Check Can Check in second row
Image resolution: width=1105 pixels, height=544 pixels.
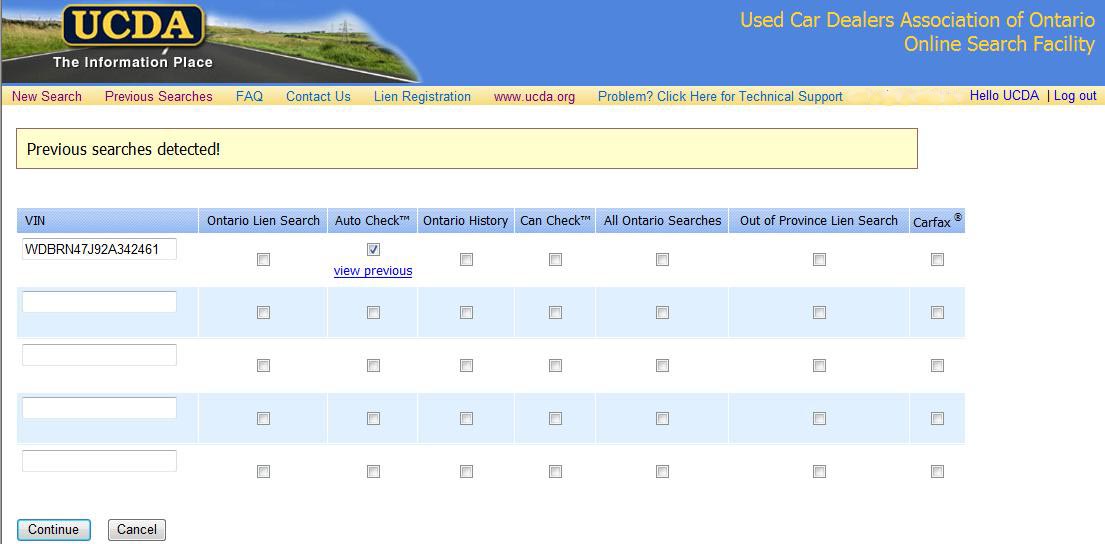click(555, 313)
